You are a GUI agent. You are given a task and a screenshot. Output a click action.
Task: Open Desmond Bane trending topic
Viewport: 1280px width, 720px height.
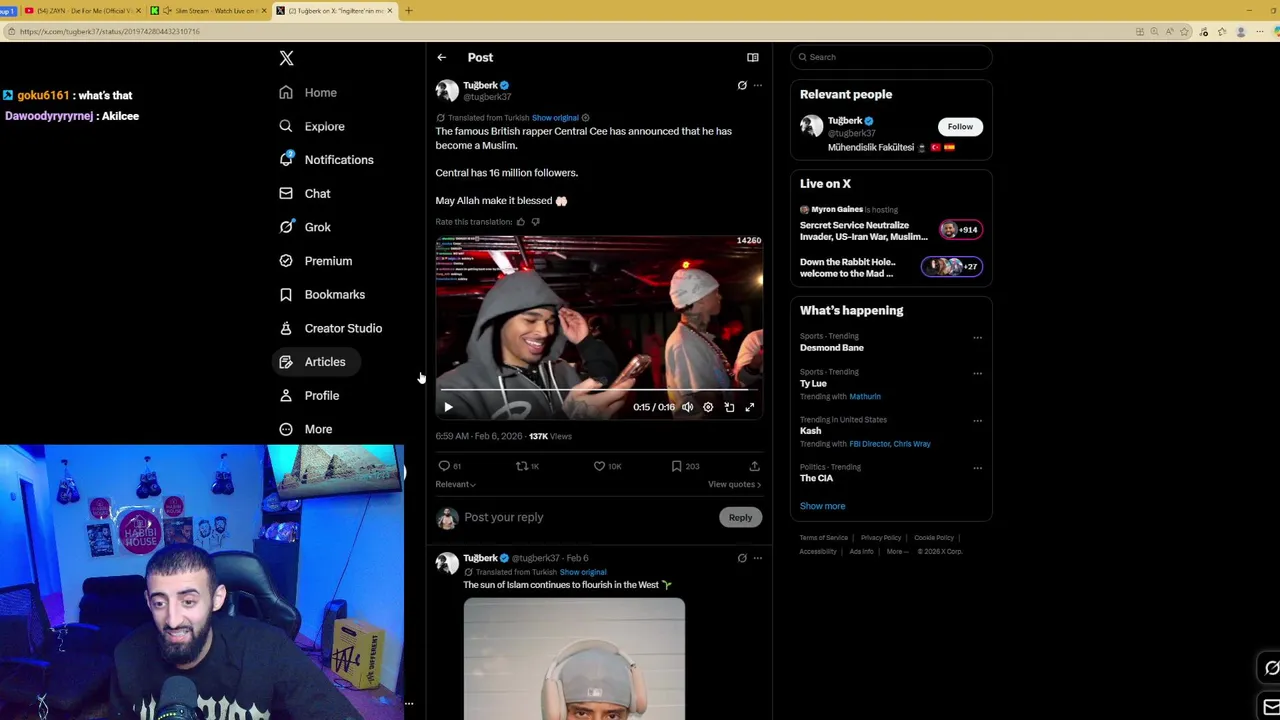coord(832,348)
